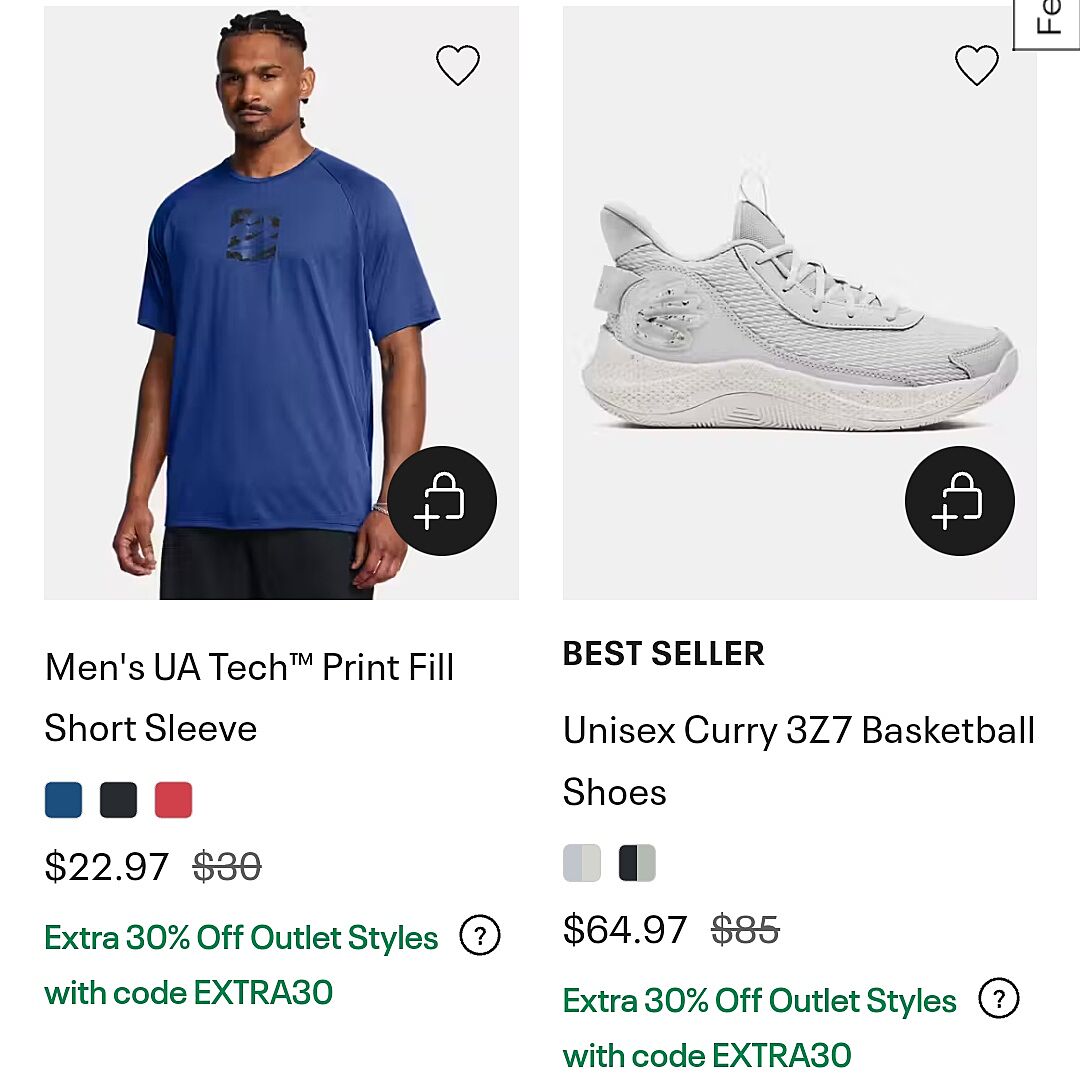Select the blue shirt color swatch

pyautogui.click(x=64, y=800)
